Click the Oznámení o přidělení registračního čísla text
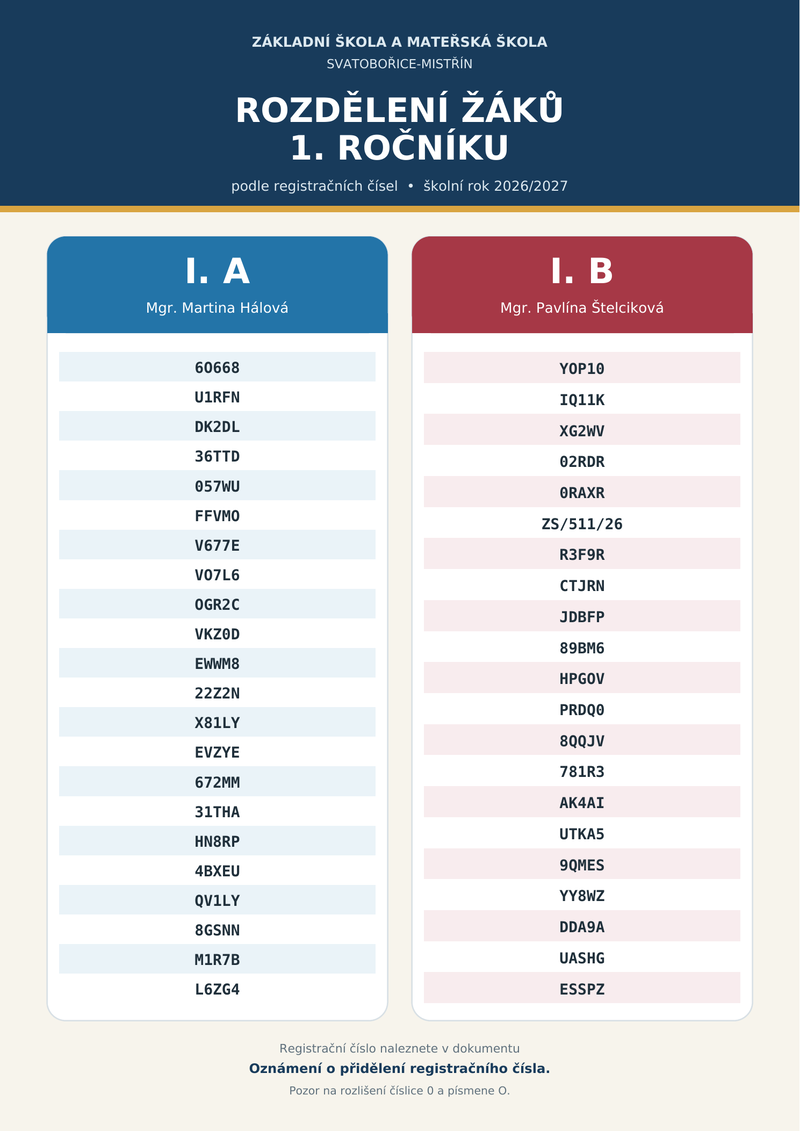 pyautogui.click(x=400, y=1068)
